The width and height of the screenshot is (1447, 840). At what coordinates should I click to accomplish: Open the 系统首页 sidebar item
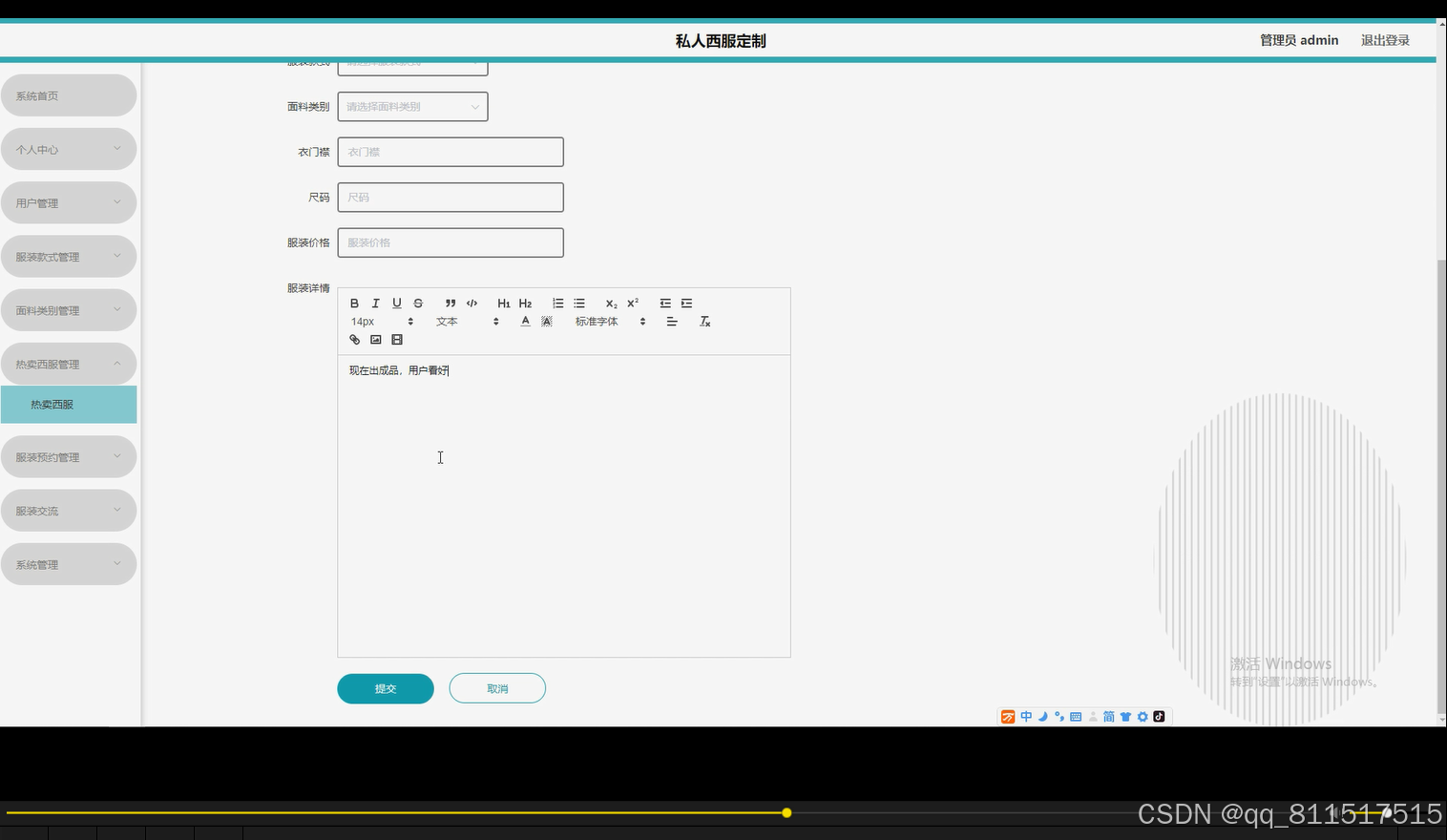[69, 95]
